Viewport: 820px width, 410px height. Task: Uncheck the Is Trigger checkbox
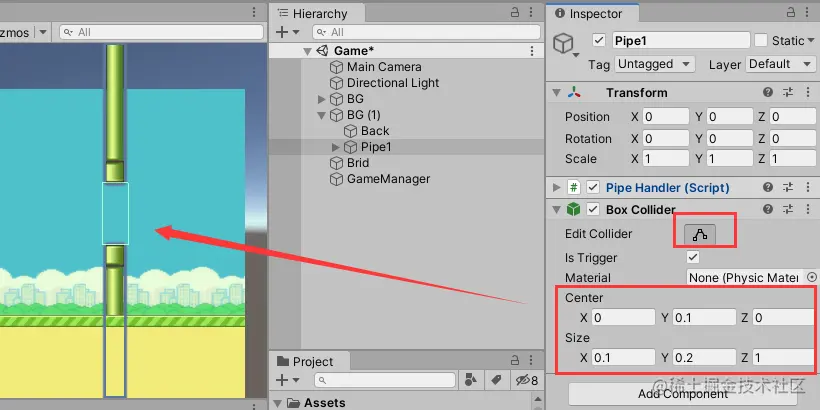pos(693,257)
